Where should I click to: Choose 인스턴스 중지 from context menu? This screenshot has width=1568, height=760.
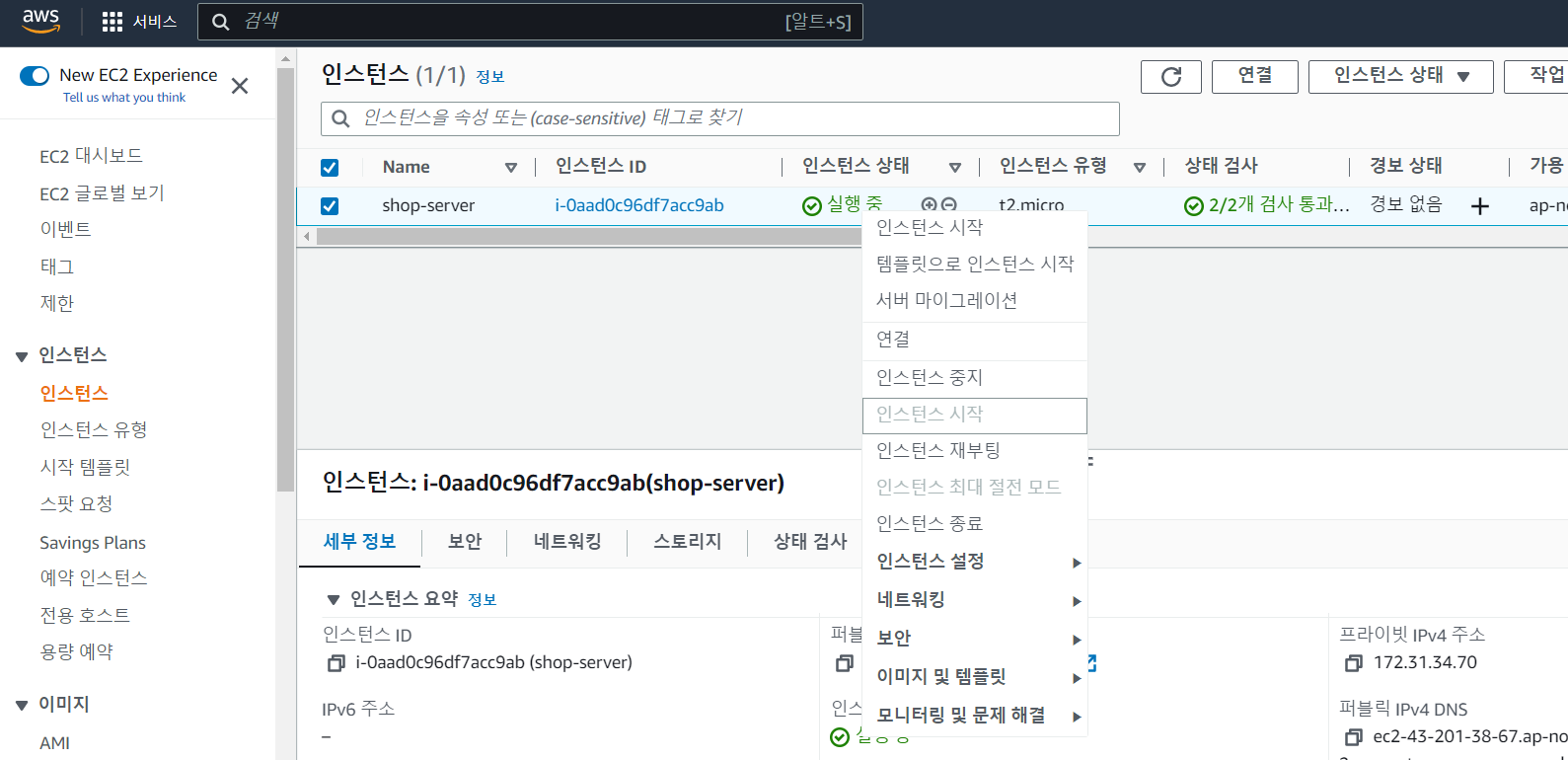975,378
